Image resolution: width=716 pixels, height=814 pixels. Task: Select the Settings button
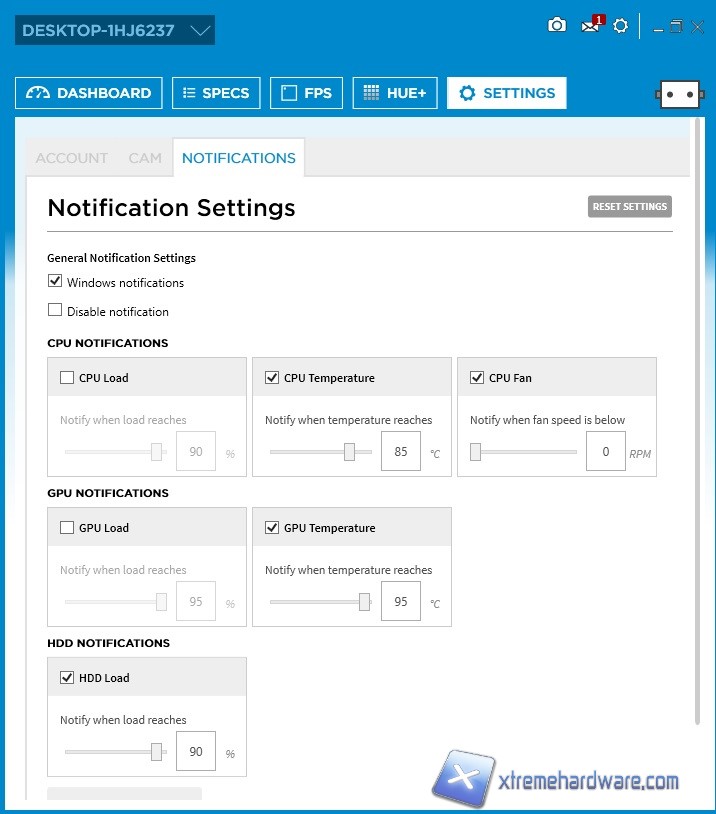tap(506, 93)
